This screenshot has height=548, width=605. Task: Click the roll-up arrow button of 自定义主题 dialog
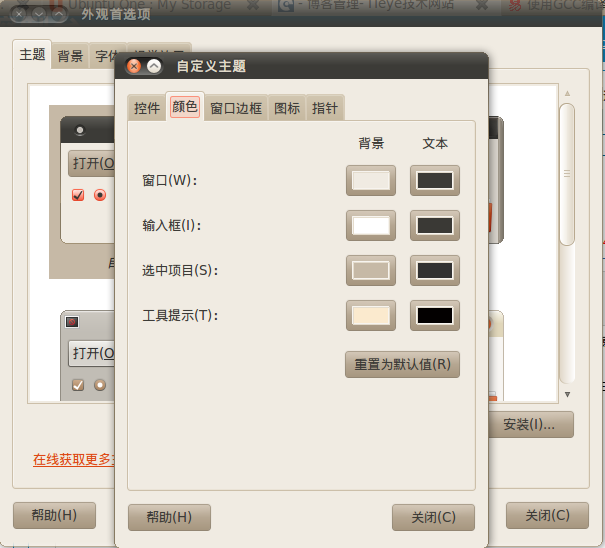coord(154,66)
